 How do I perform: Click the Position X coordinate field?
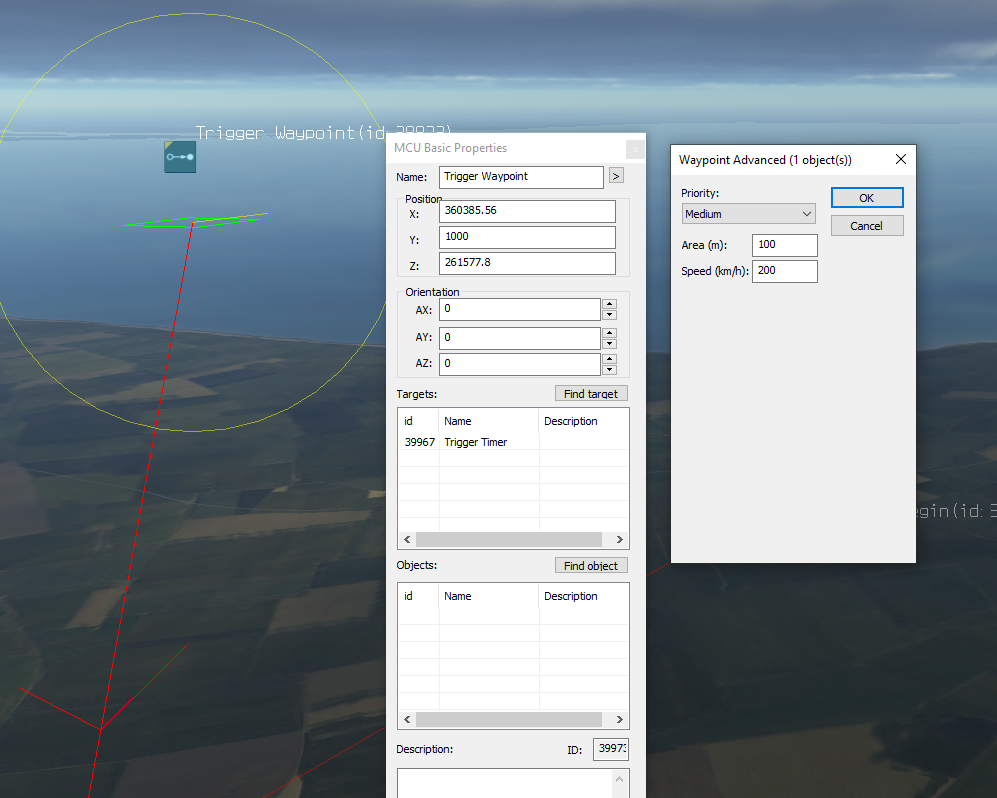click(526, 211)
